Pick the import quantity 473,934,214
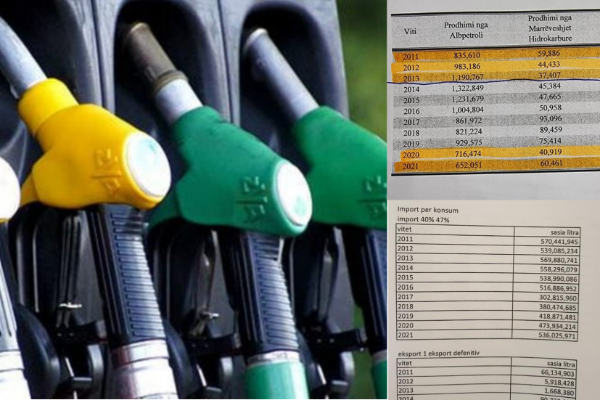 pyautogui.click(x=558, y=327)
